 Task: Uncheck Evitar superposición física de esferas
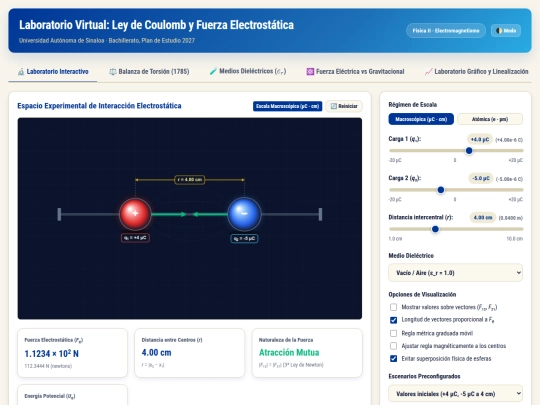[x=393, y=359]
